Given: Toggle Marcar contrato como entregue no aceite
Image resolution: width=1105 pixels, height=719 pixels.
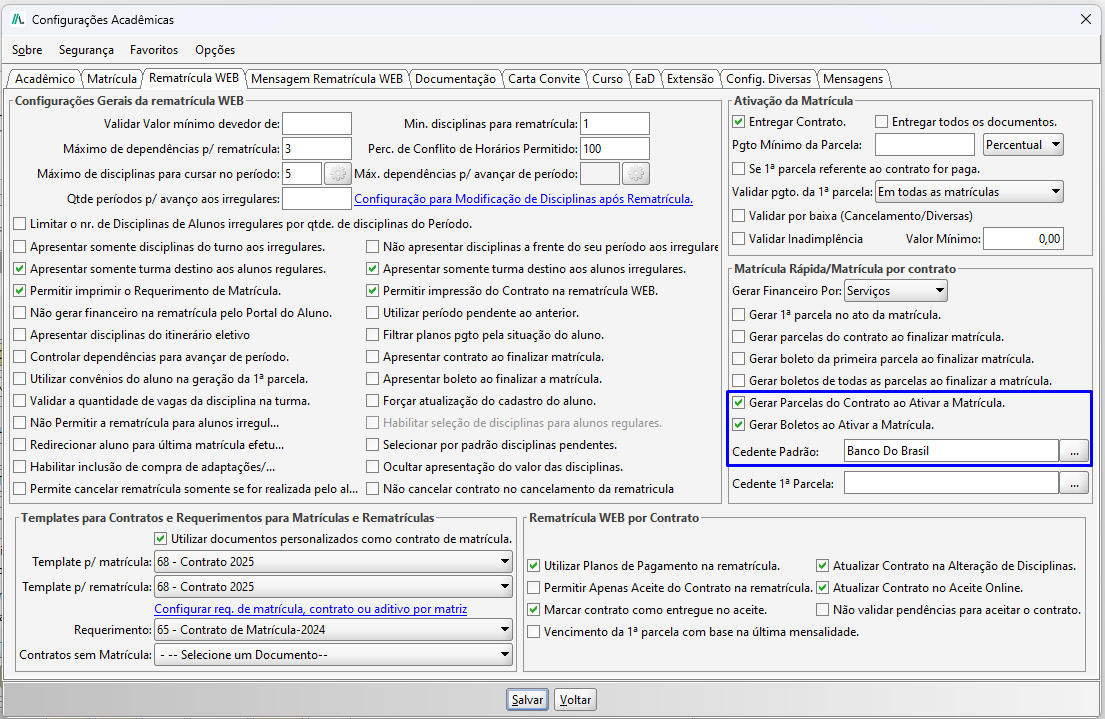Looking at the screenshot, I should pyautogui.click(x=533, y=610).
